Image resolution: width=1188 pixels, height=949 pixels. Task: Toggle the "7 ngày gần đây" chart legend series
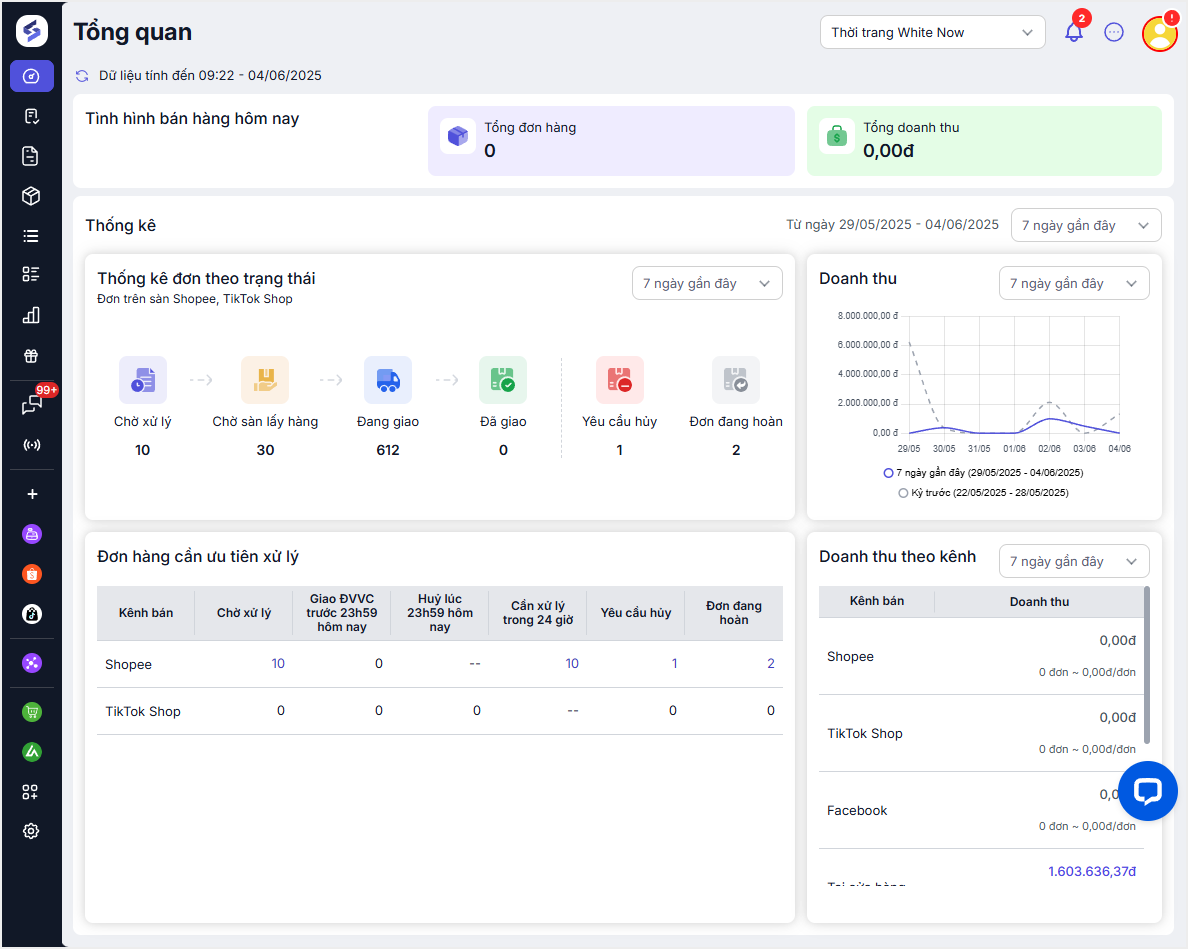(x=984, y=472)
